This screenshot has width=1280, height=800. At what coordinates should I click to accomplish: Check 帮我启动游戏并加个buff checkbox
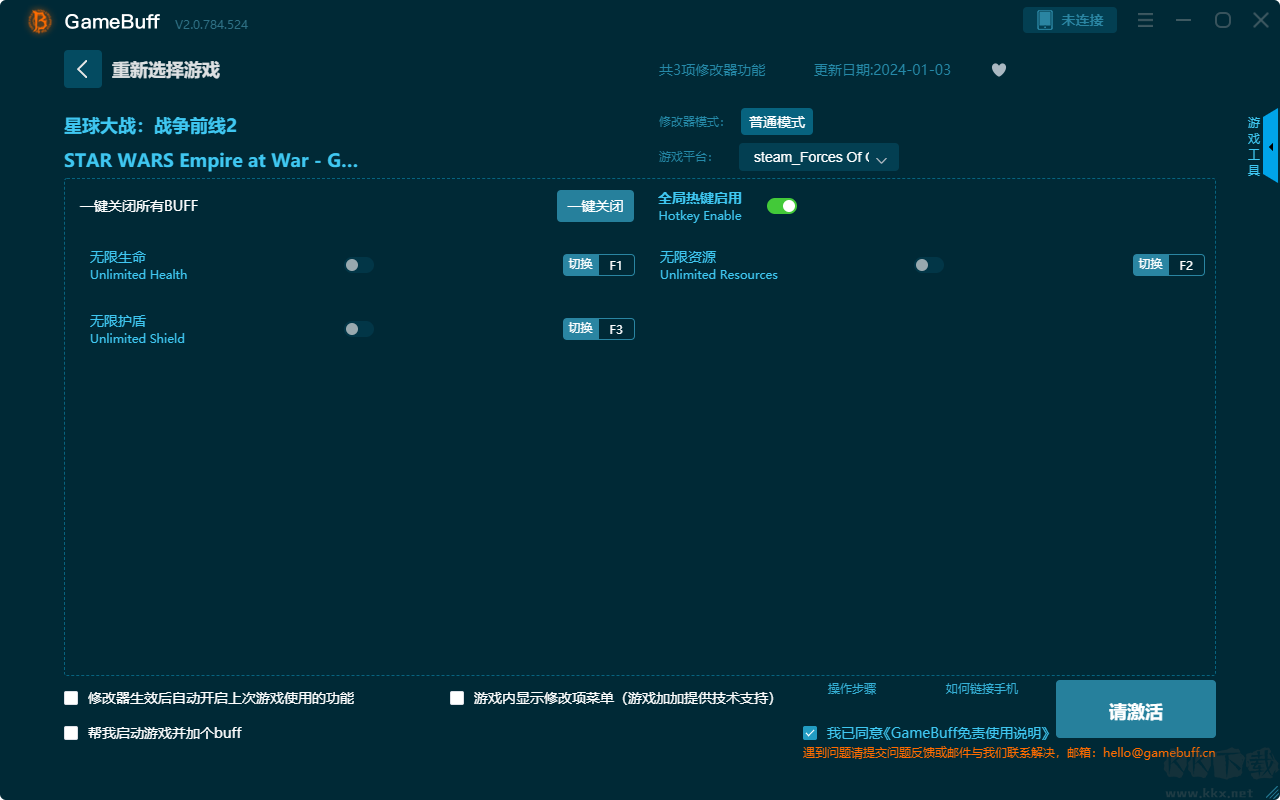(71, 733)
